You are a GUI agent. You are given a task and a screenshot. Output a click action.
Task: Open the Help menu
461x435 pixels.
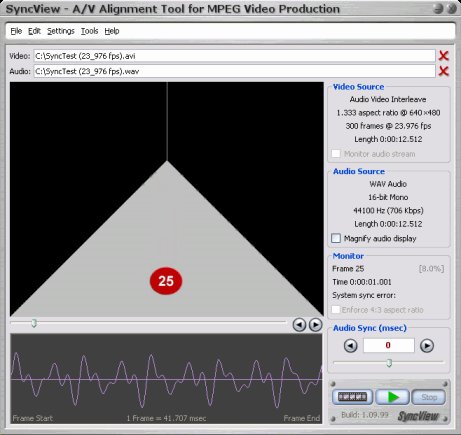(x=112, y=31)
